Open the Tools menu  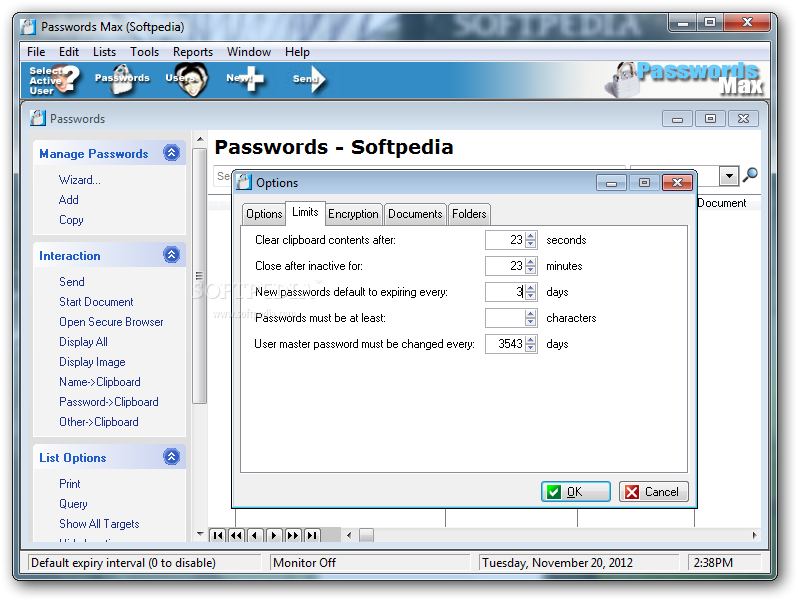tap(145, 52)
